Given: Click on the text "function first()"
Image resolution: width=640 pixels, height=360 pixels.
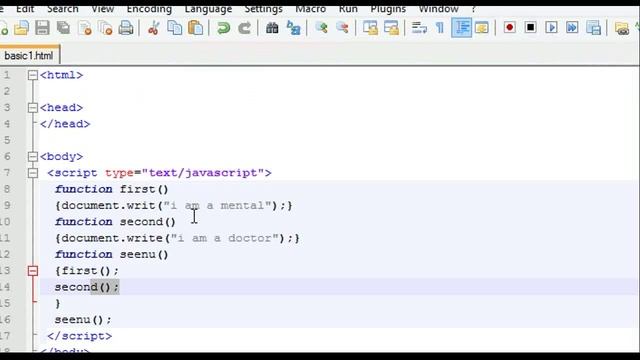Looking at the screenshot, I should [x=111, y=189].
